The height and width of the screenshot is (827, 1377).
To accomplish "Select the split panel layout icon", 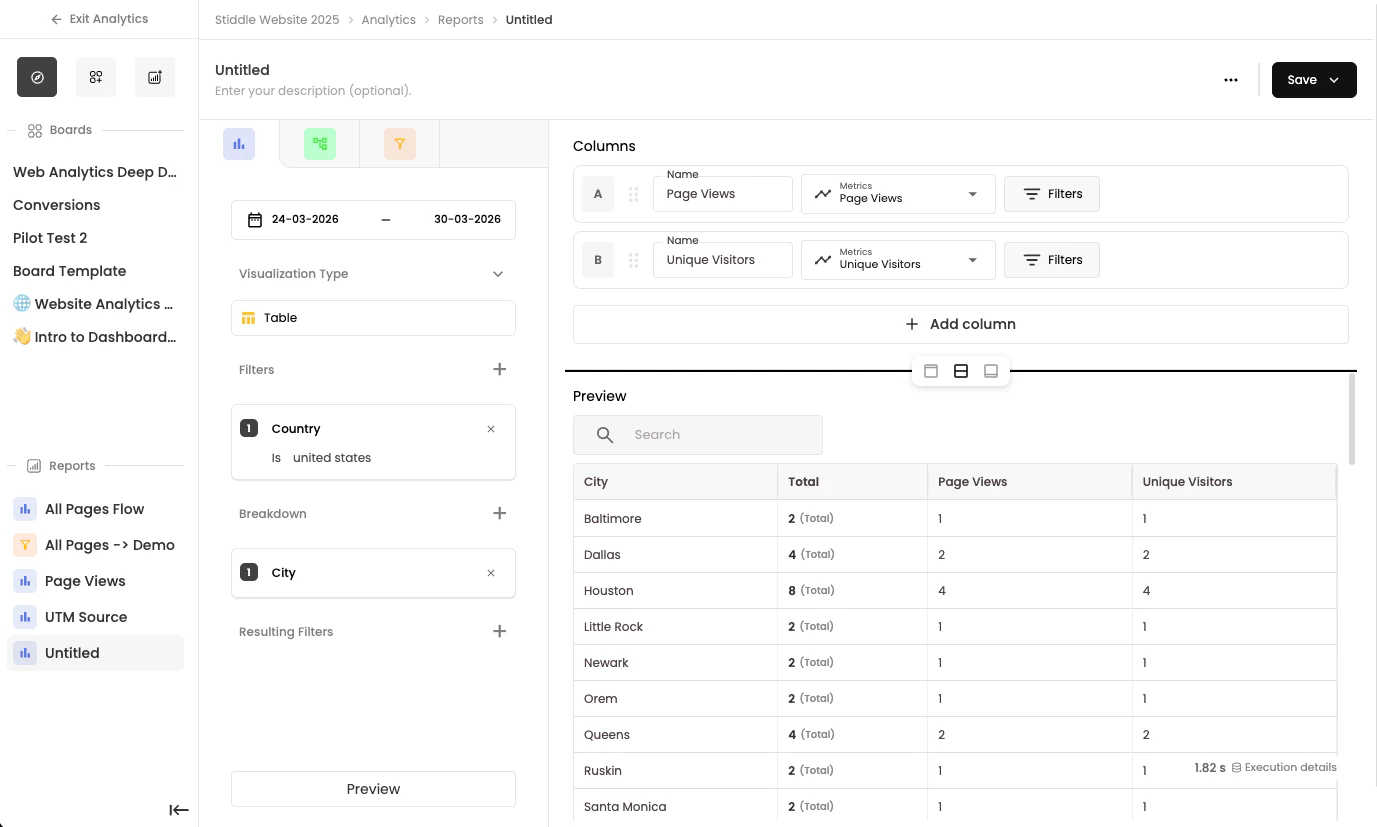I will [x=961, y=371].
